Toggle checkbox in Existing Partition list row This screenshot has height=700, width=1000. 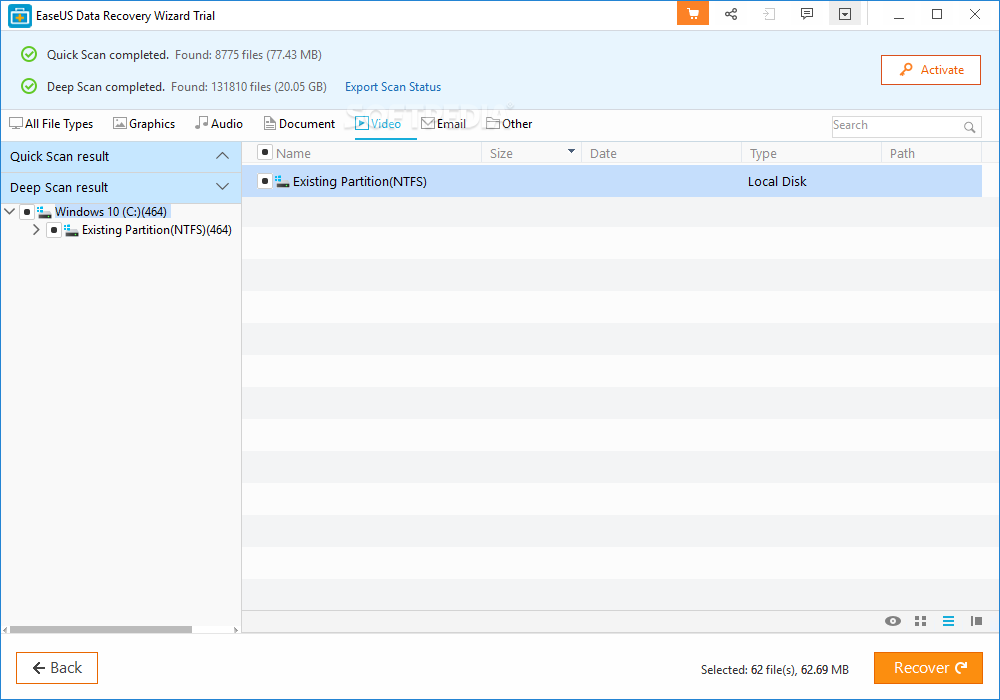coord(265,181)
